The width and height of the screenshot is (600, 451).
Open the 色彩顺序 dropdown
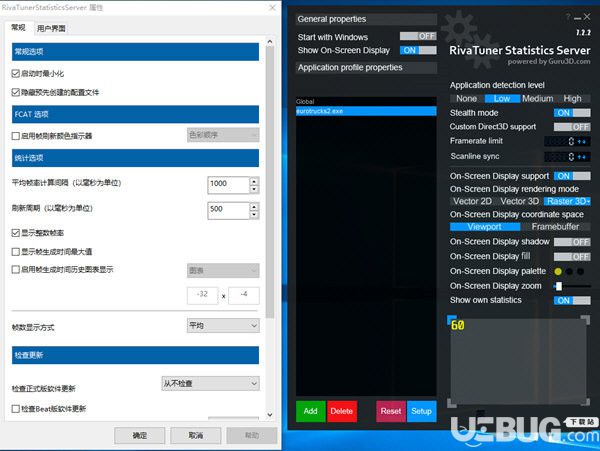pyautogui.click(x=223, y=135)
